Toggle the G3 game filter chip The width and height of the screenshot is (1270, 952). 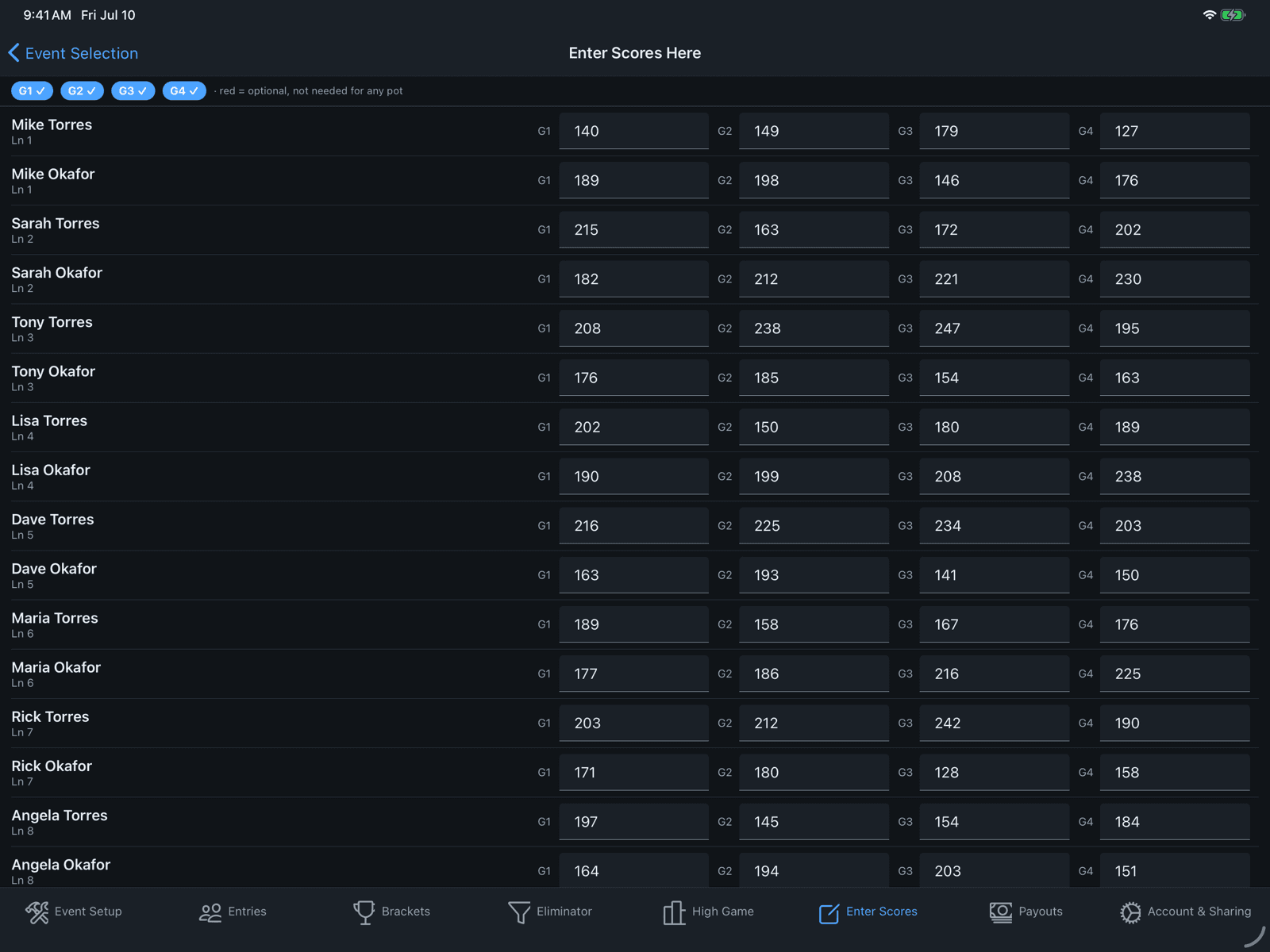tap(133, 90)
